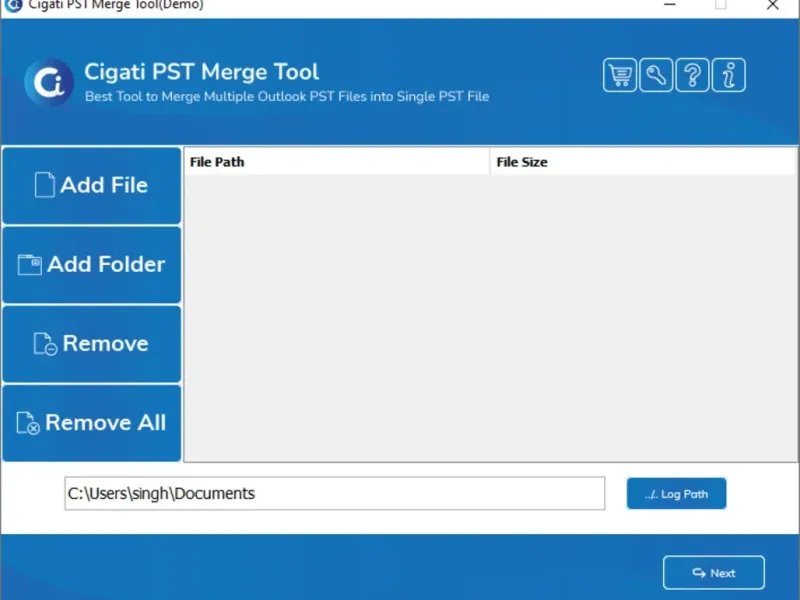Open the question mark help icon
Image resolution: width=800 pixels, height=600 pixels.
pos(692,75)
